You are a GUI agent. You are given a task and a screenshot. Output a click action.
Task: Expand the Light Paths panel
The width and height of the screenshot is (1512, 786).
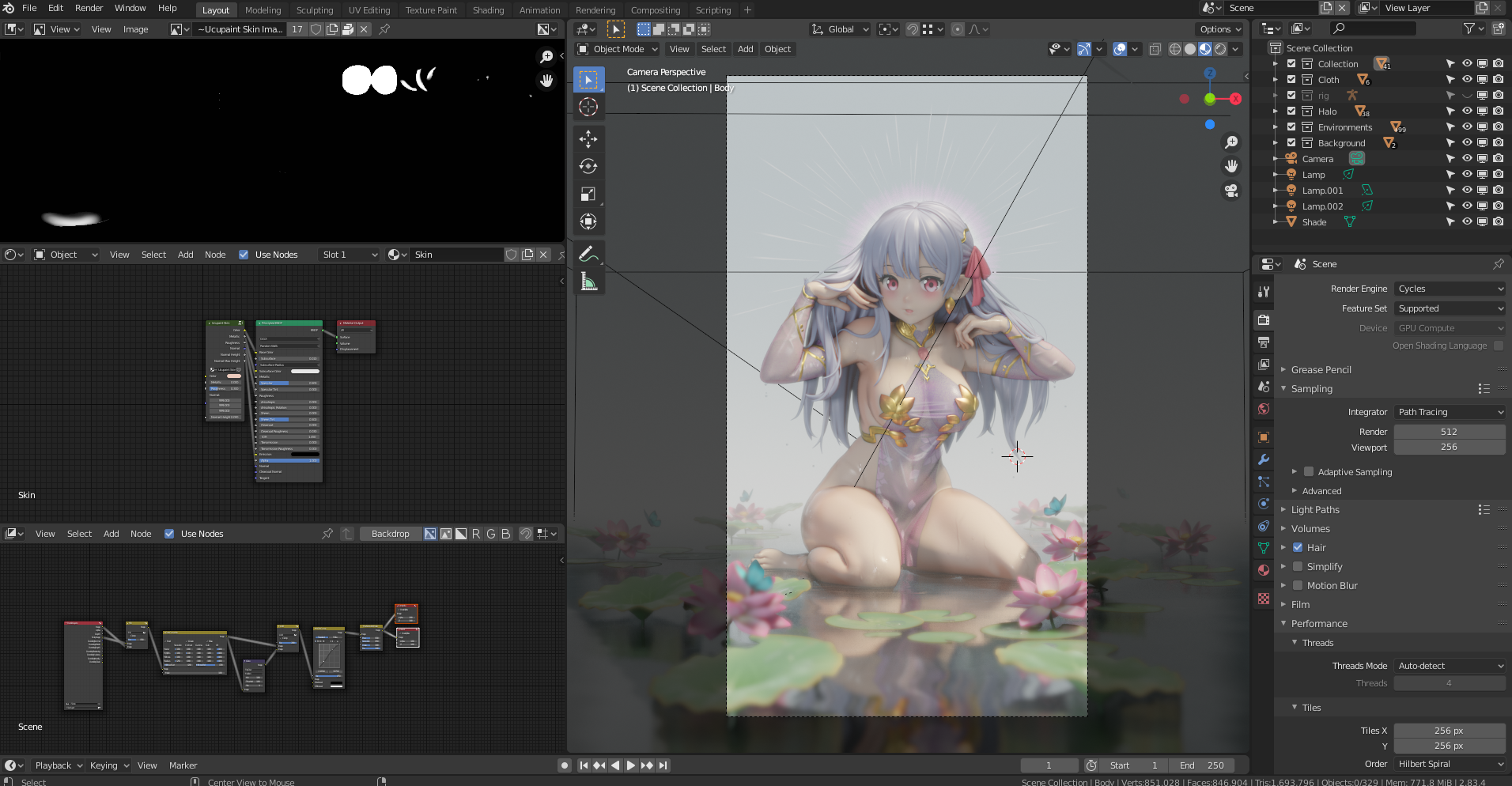[1315, 510]
